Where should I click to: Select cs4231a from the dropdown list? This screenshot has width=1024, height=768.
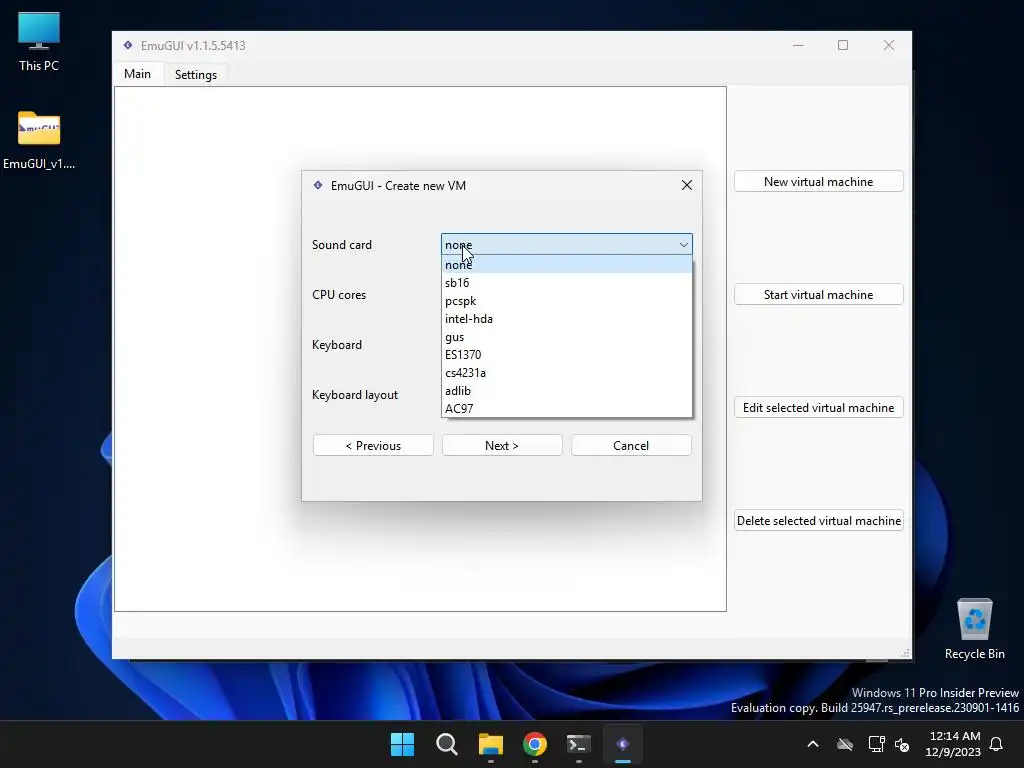coord(566,373)
